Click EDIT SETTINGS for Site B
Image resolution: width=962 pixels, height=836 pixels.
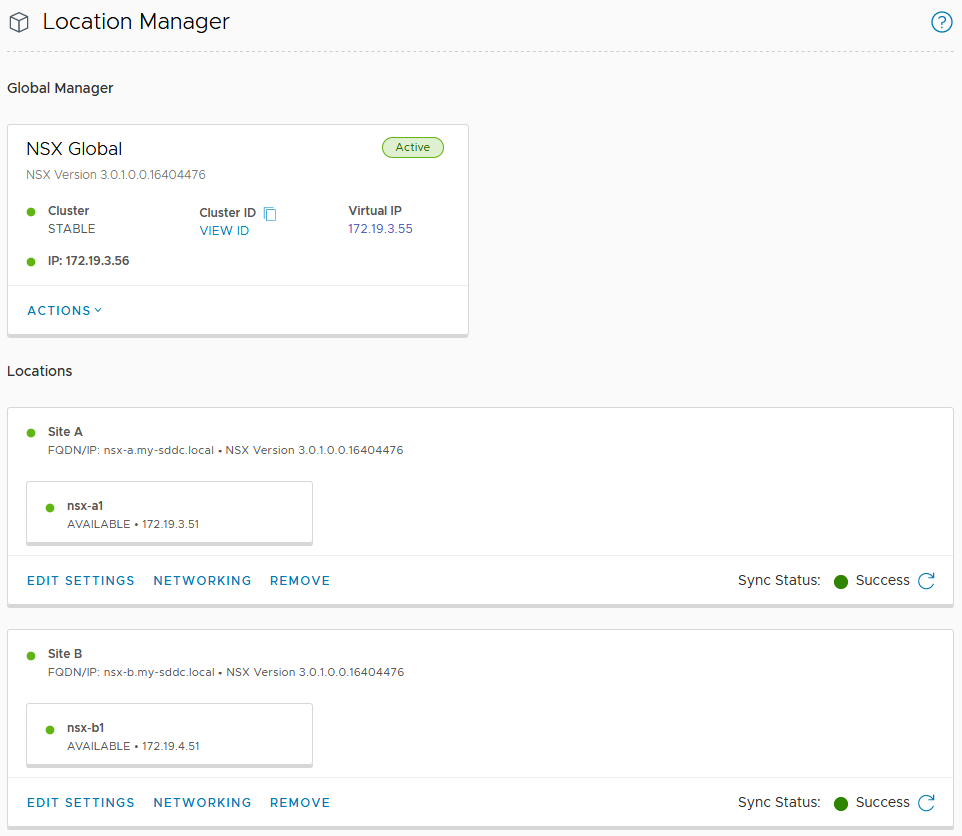click(80, 802)
